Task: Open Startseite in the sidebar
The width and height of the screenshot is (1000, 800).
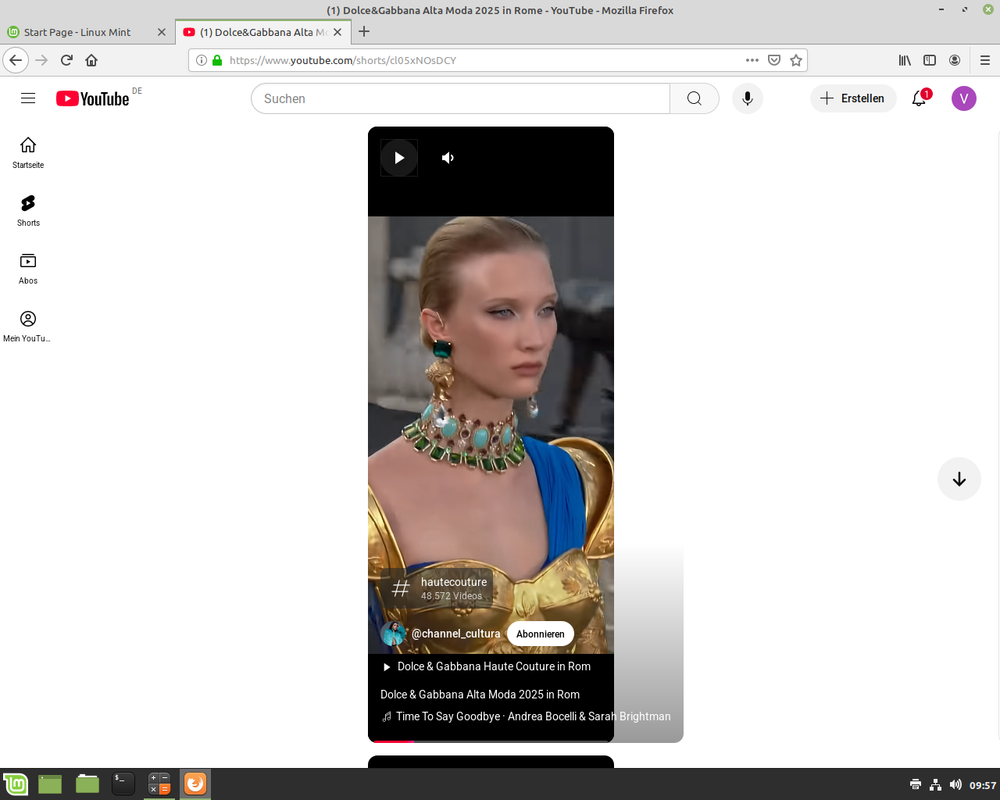Action: [x=28, y=153]
